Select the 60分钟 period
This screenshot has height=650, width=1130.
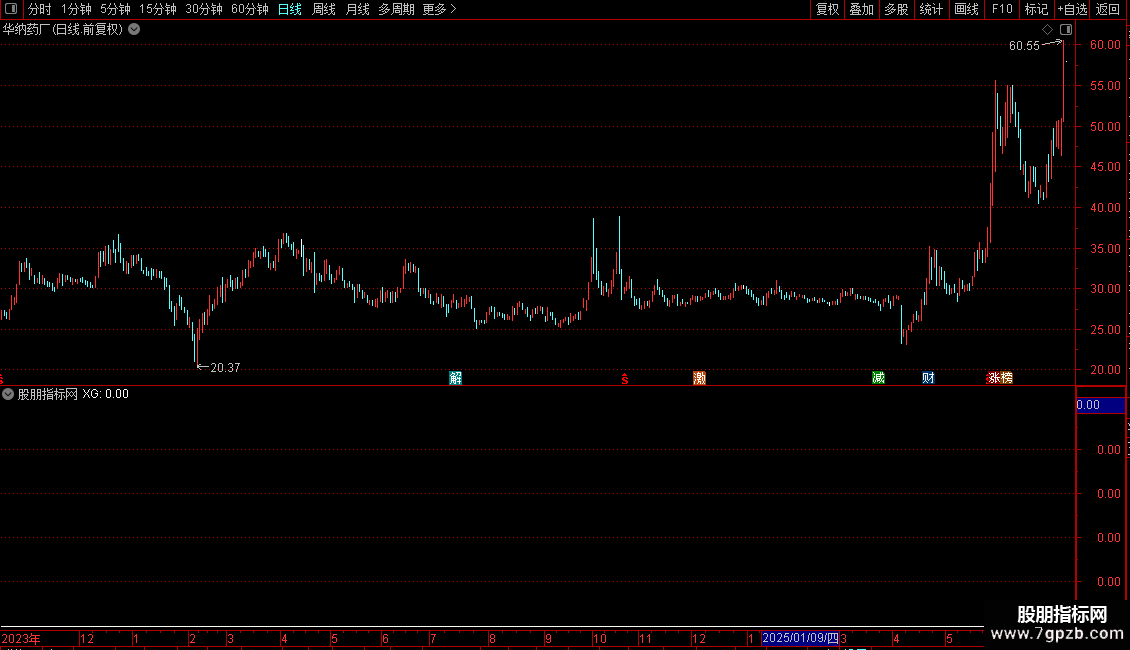tap(250, 9)
